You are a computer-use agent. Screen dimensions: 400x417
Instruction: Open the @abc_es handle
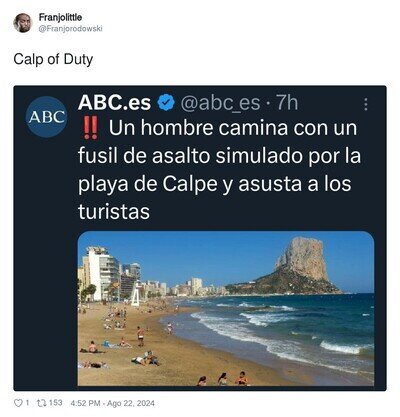220,103
